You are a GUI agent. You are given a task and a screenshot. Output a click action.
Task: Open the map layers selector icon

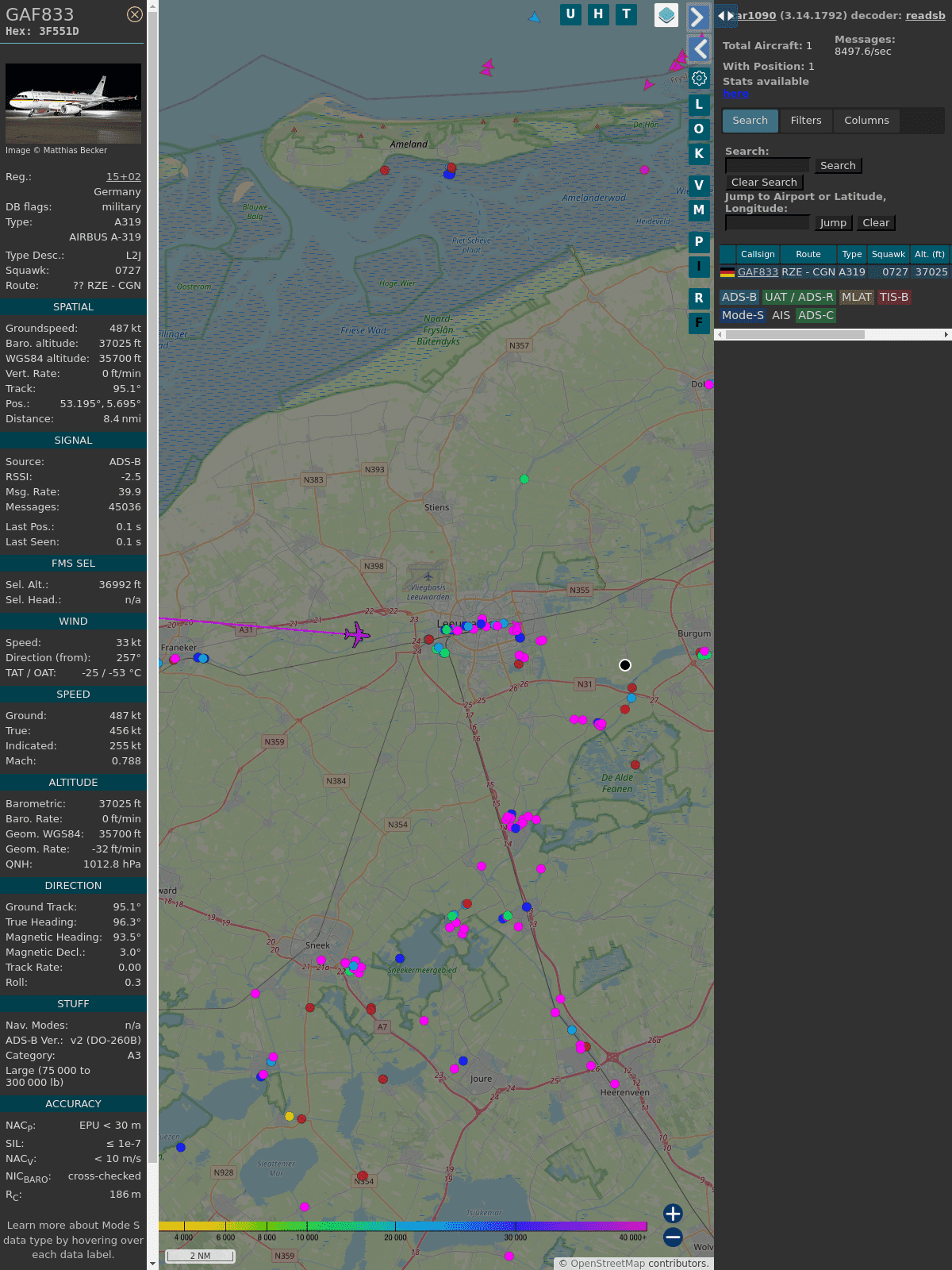pyautogui.click(x=666, y=15)
